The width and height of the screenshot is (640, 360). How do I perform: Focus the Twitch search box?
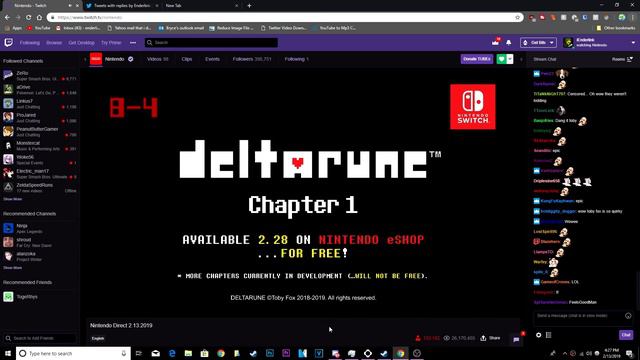pyautogui.click(x=211, y=42)
